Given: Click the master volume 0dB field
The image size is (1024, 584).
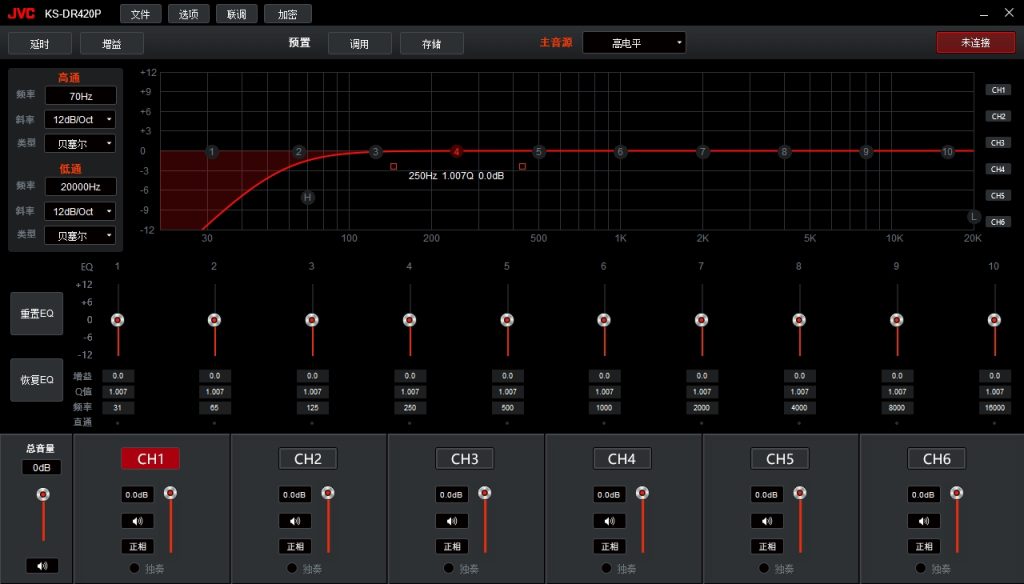Looking at the screenshot, I should pos(42,468).
